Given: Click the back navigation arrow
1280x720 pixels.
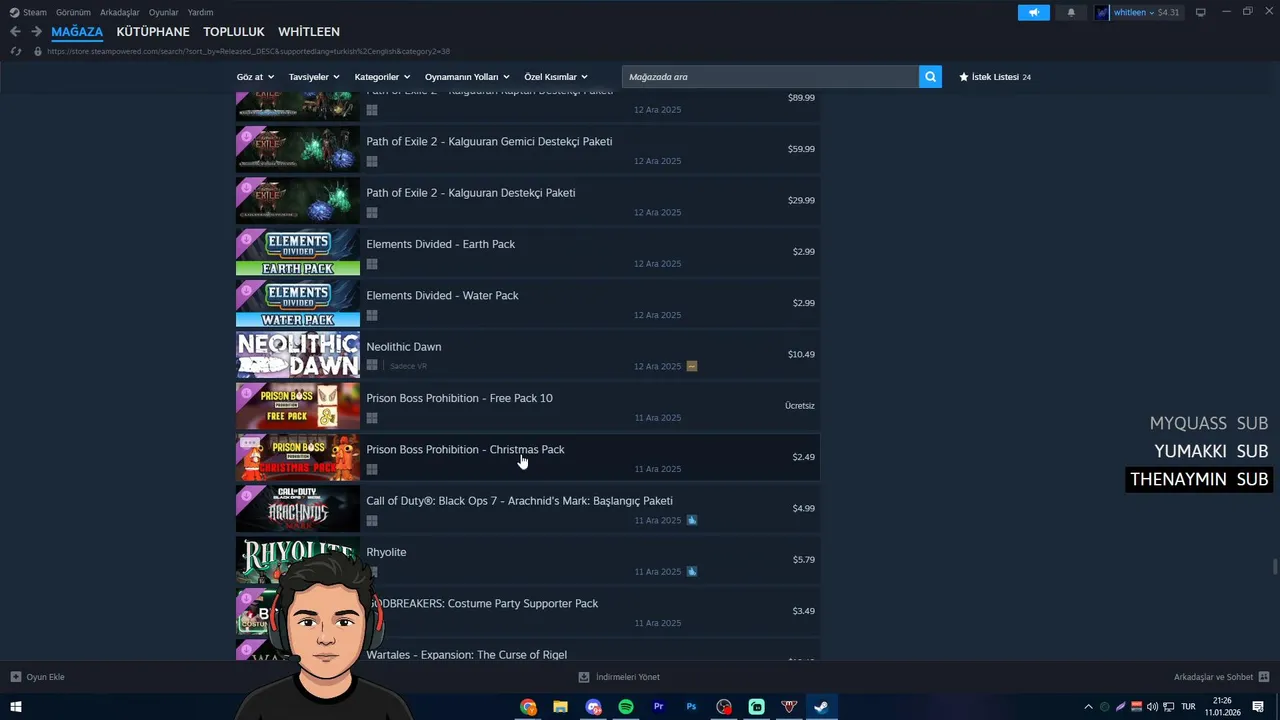Looking at the screenshot, I should pyautogui.click(x=15, y=32).
